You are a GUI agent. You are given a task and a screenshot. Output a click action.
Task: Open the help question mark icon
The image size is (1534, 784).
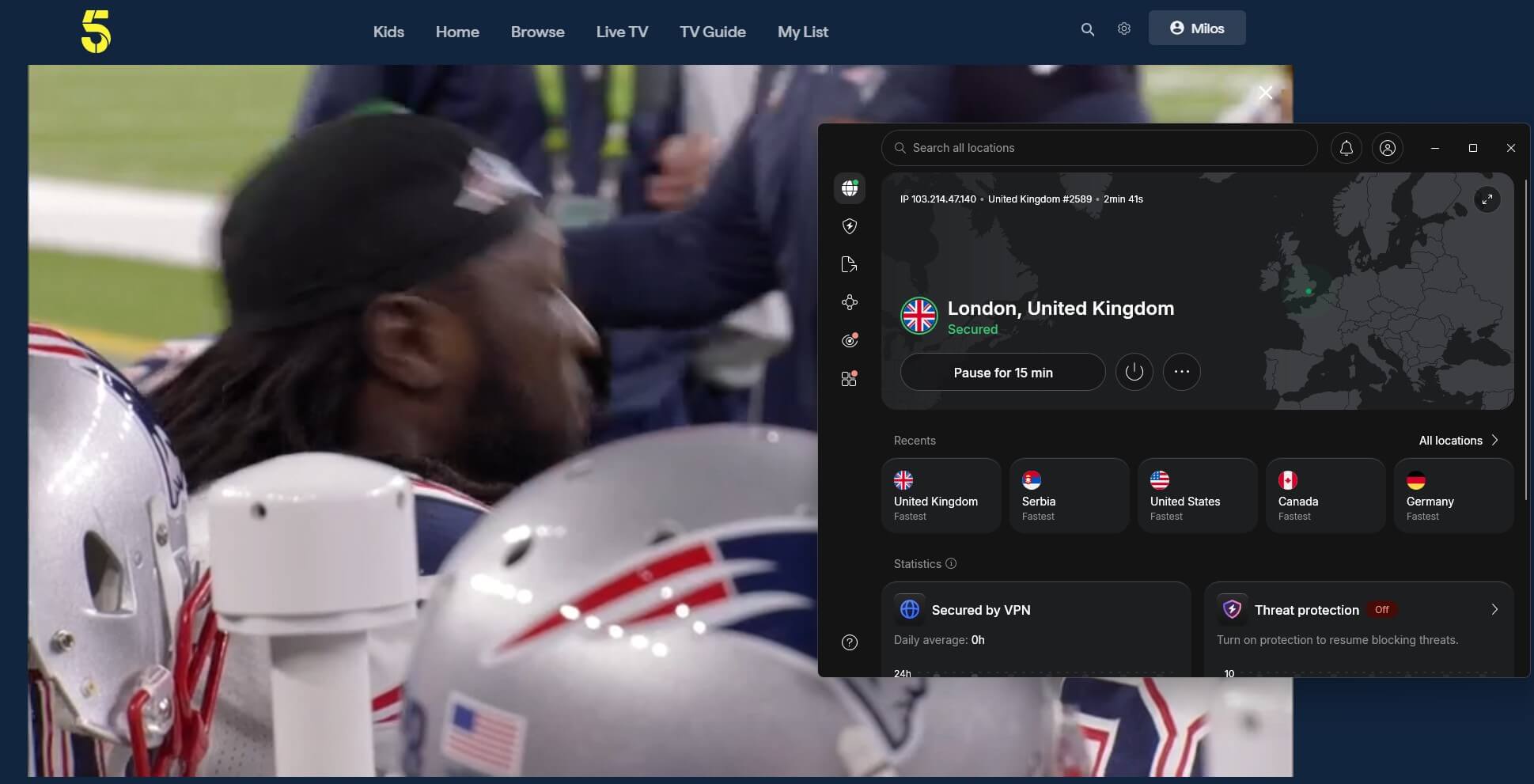(850, 642)
